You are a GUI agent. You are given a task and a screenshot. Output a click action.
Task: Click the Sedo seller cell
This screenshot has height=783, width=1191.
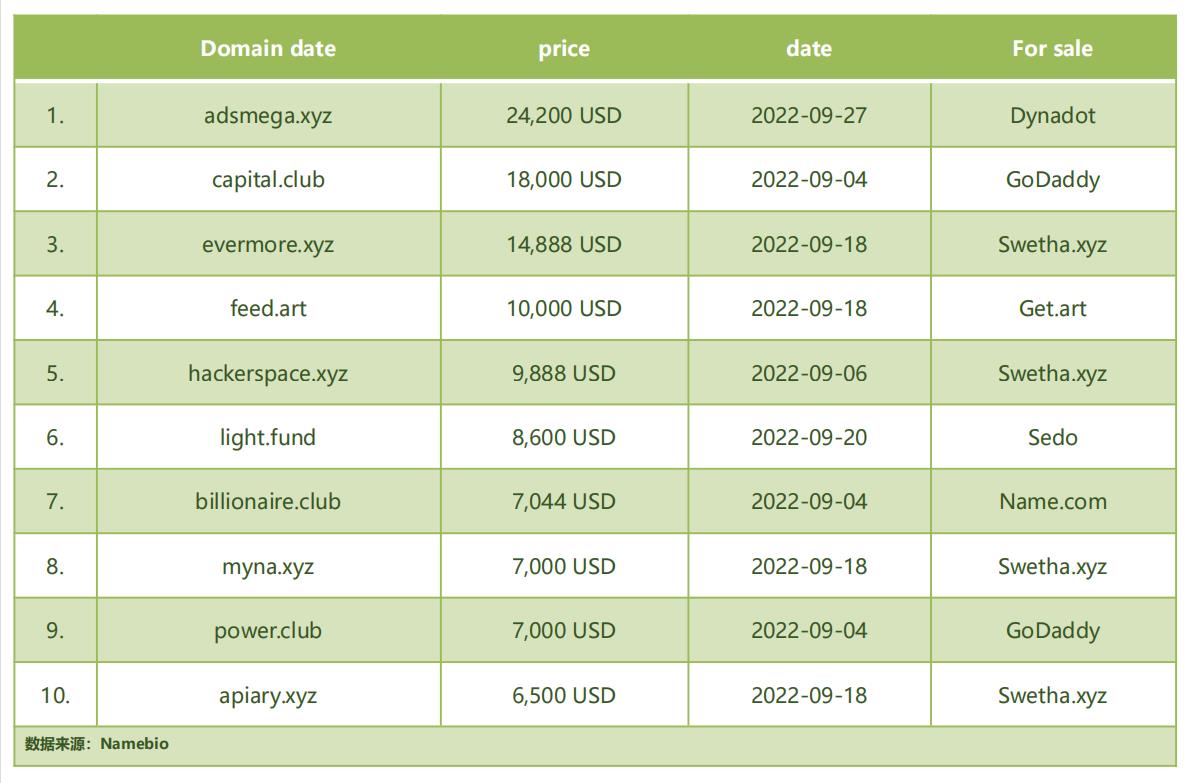click(1052, 437)
